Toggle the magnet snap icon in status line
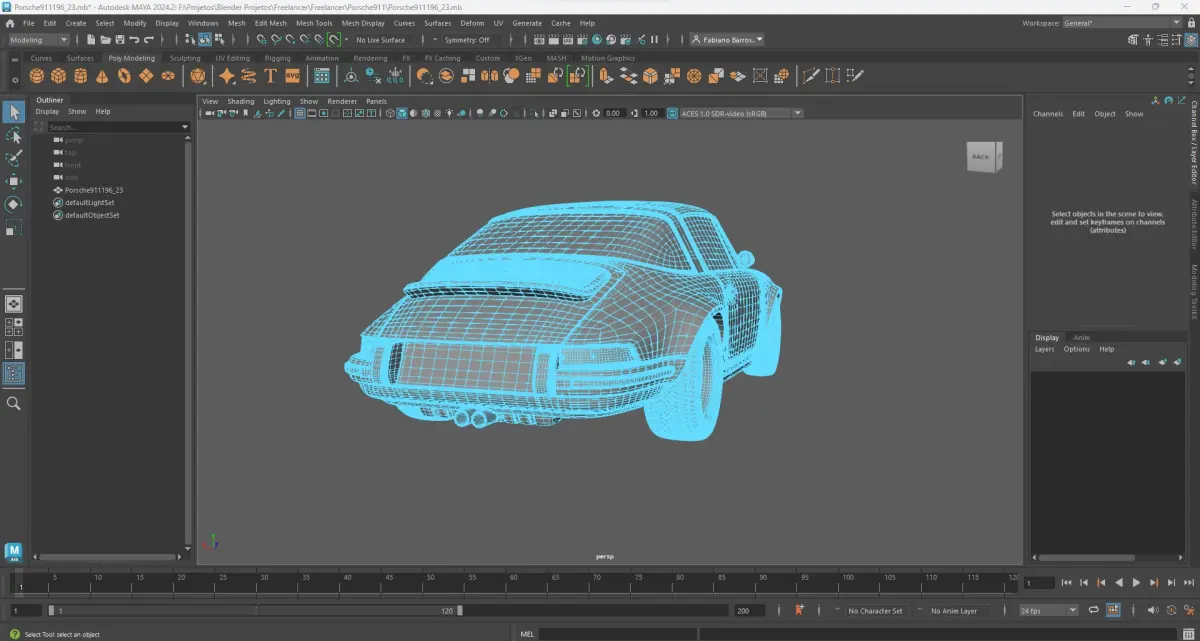Viewport: 1200px width, 641px height. click(x=334, y=40)
